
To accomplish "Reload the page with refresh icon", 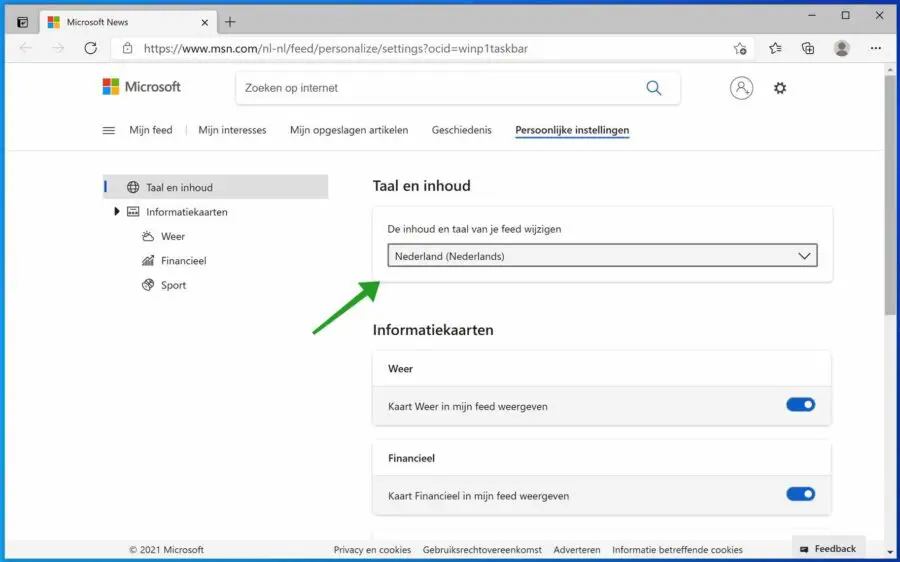I will pos(91,48).
